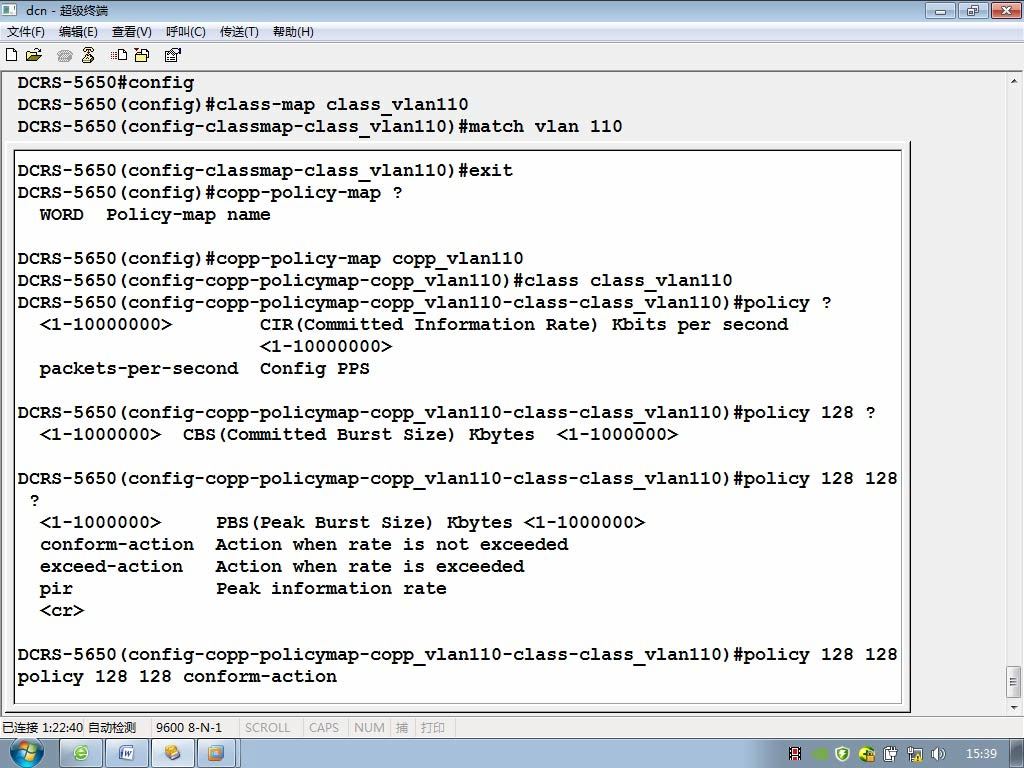This screenshot has height=768, width=1024.
Task: Open the 查看(V) menu
Action: click(x=131, y=31)
